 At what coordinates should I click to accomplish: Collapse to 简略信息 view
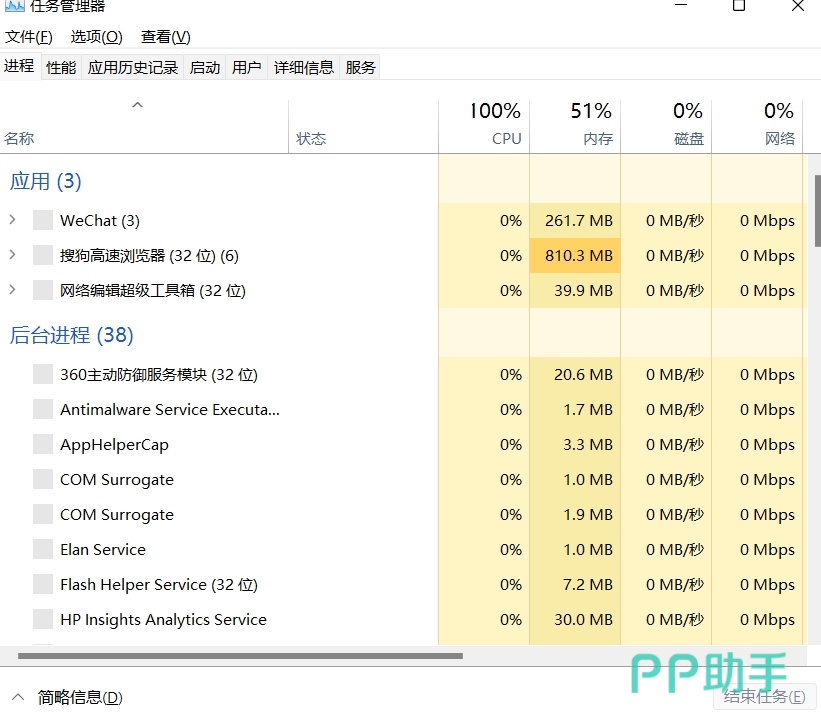click(x=67, y=697)
